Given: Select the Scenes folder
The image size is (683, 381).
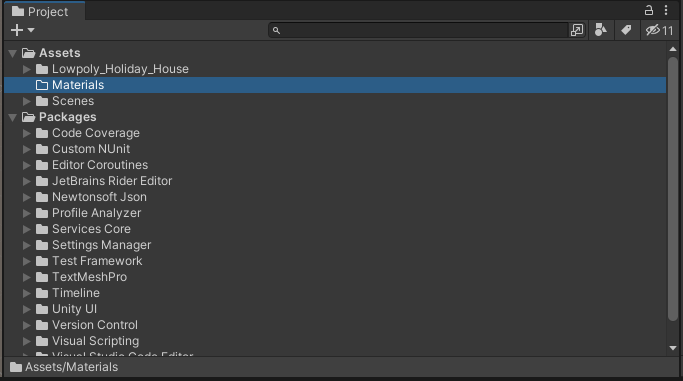Looking at the screenshot, I should pyautogui.click(x=73, y=101).
